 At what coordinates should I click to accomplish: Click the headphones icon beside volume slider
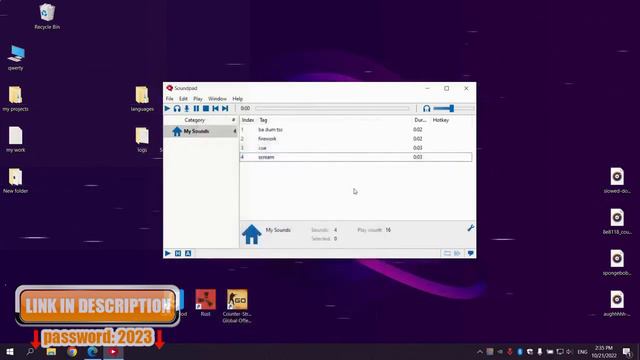[x=427, y=109]
